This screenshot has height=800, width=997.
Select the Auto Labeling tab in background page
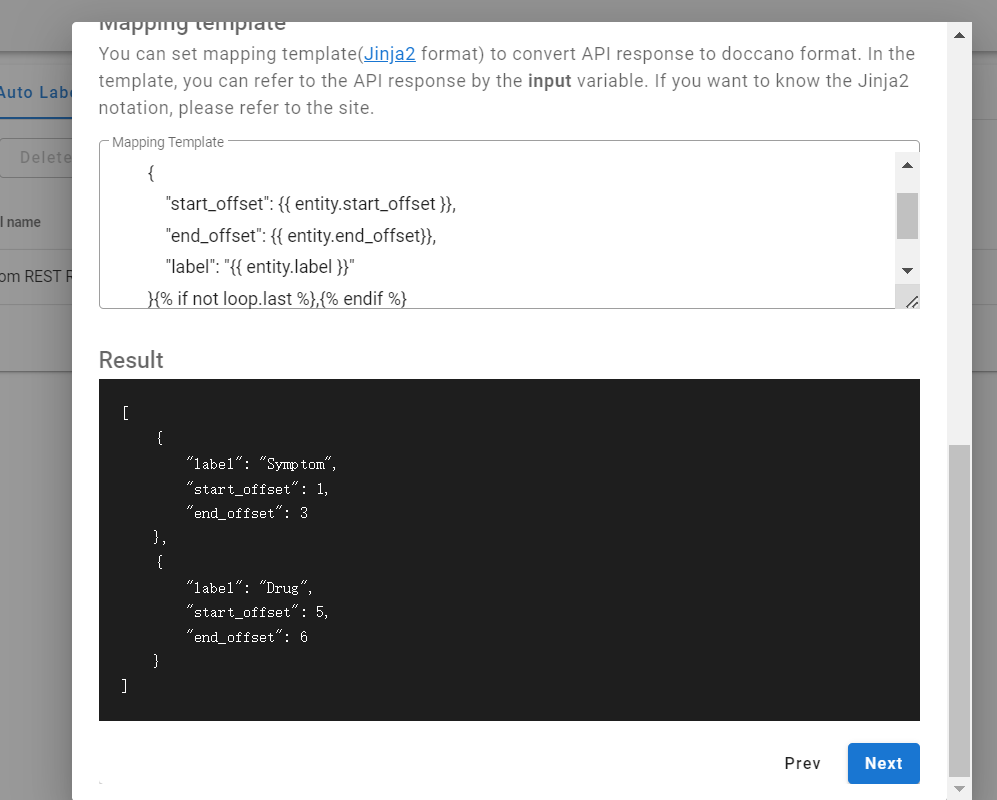(x=36, y=93)
